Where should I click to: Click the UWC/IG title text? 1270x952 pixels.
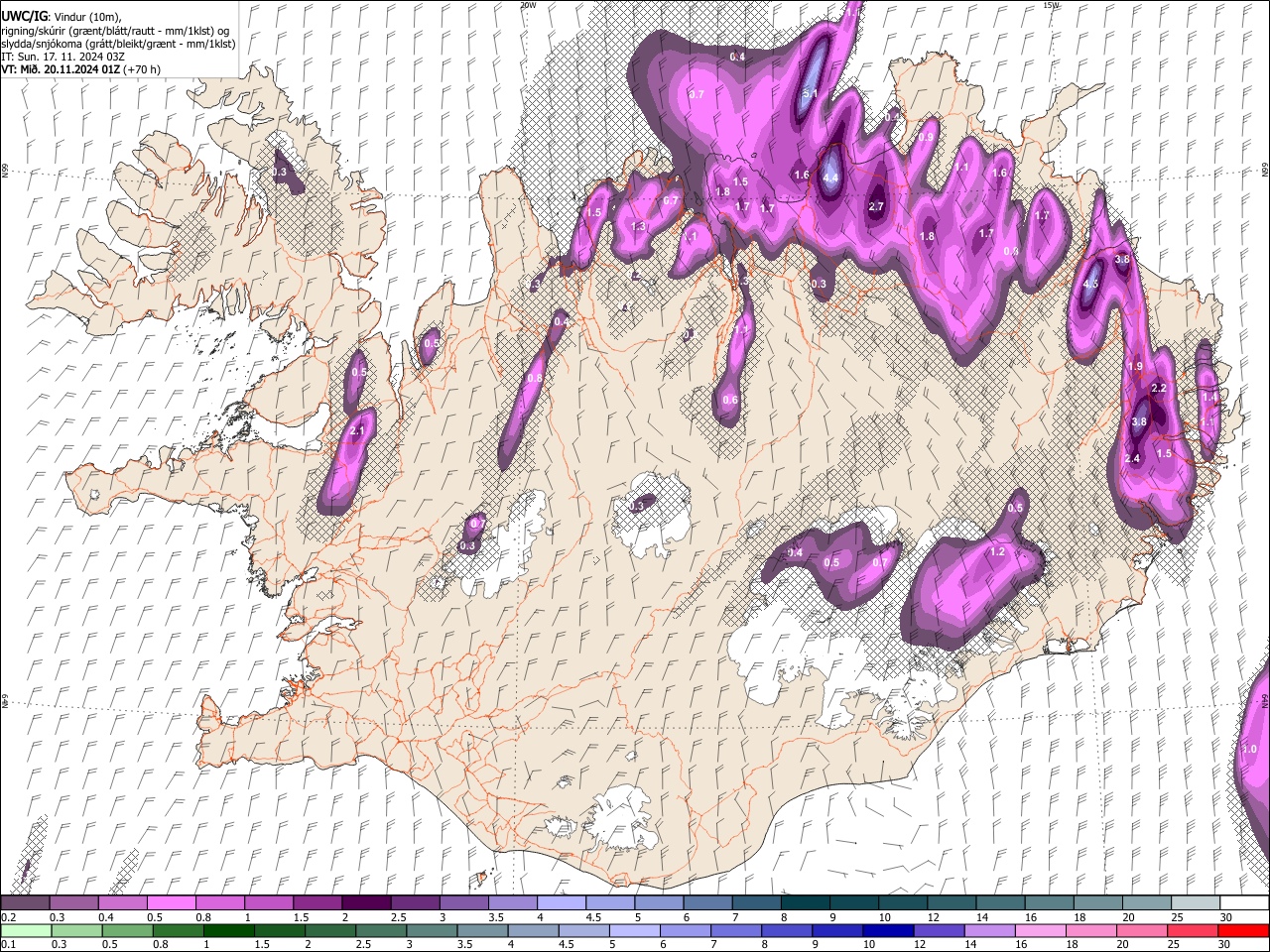[x=23, y=17]
